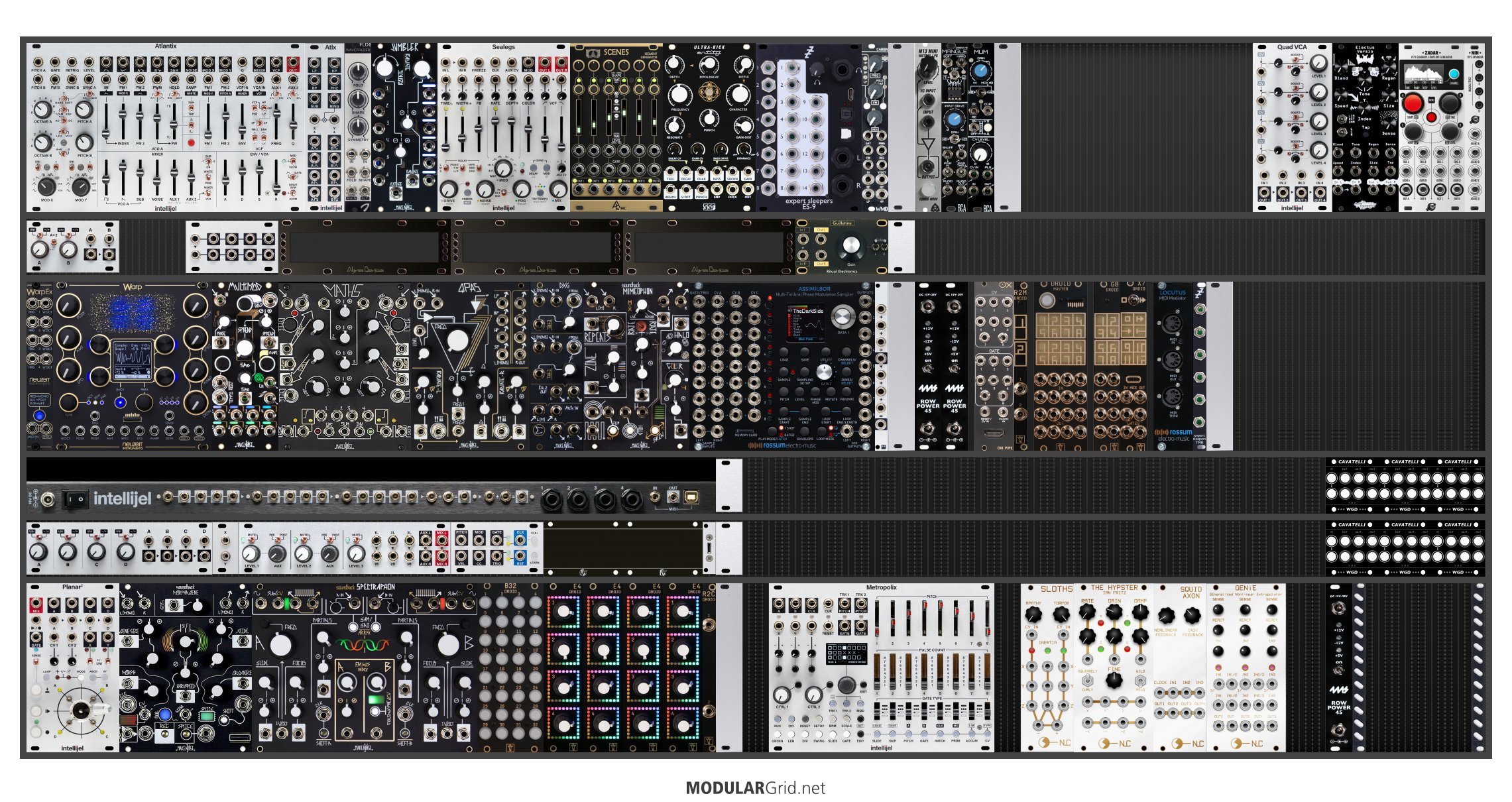Select the Jumbler module

click(404, 128)
